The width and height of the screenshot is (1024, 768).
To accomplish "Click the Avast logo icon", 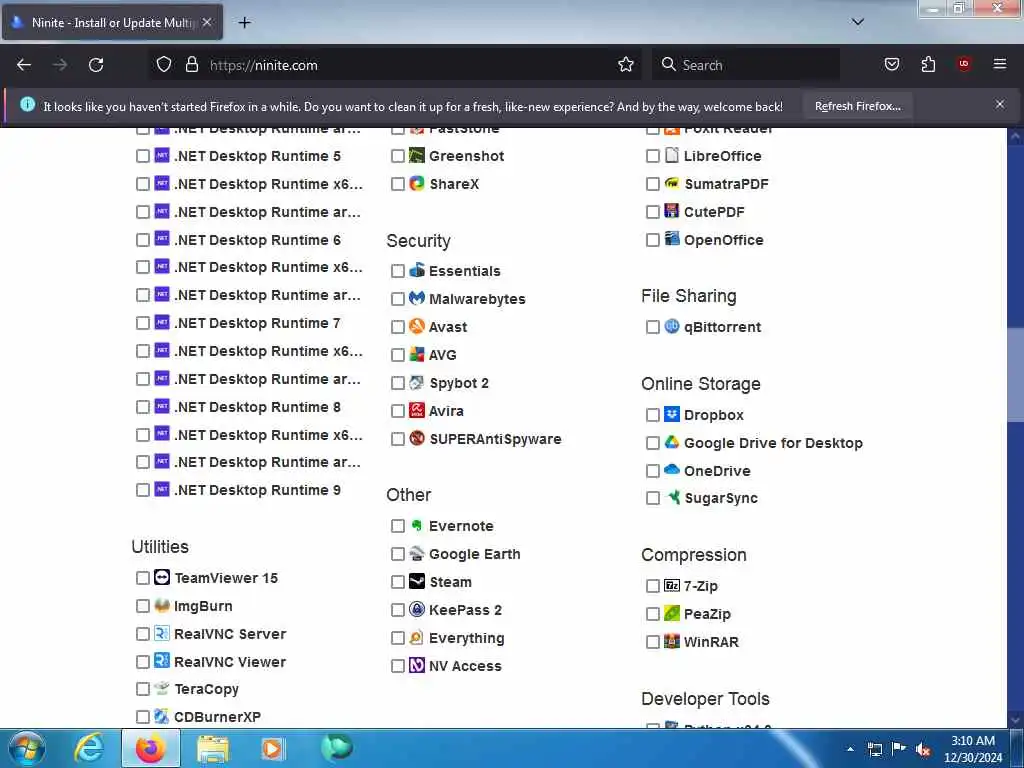I will [417, 326].
